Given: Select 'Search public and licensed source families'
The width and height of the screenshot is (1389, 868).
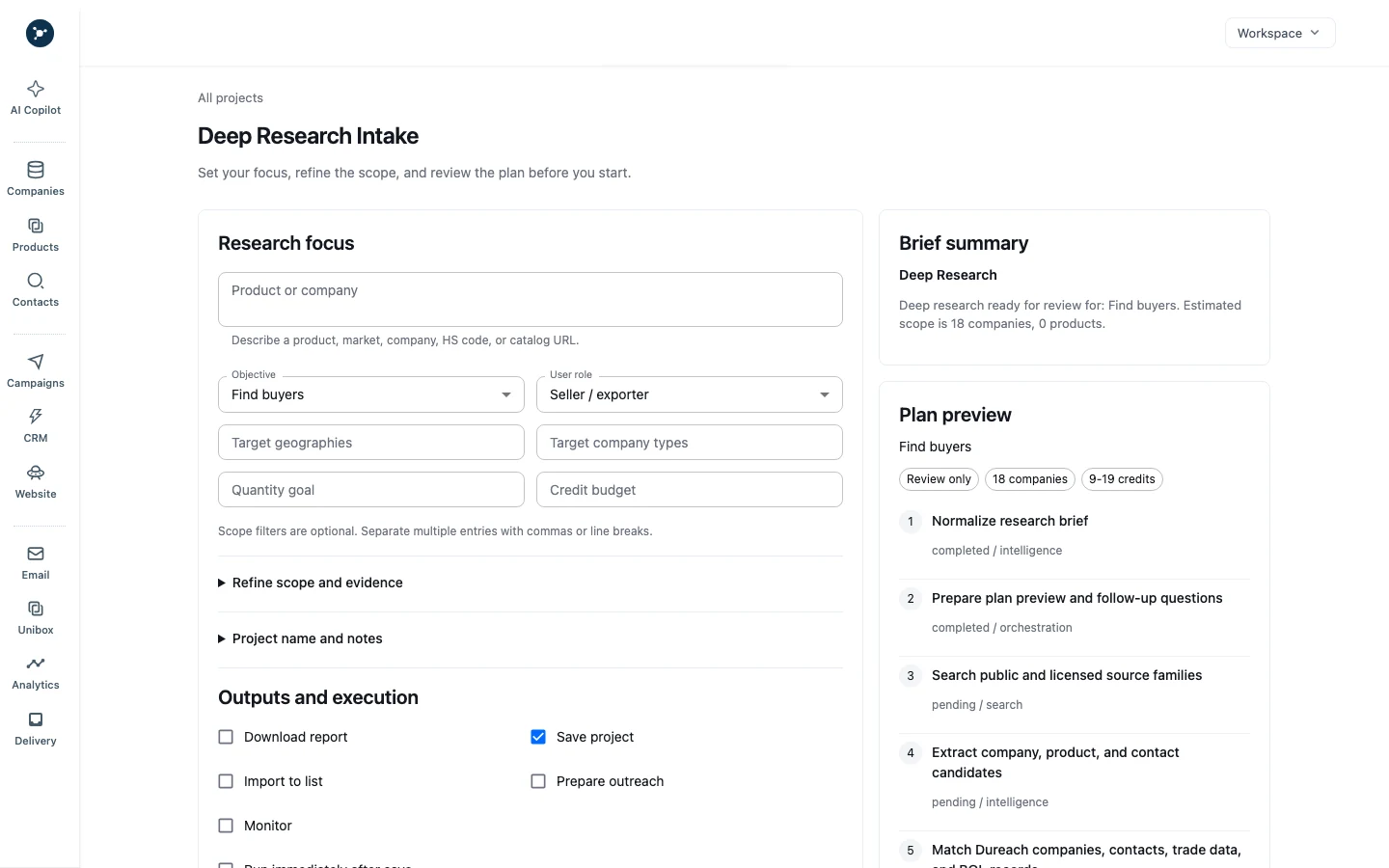Looking at the screenshot, I should coord(1067,675).
